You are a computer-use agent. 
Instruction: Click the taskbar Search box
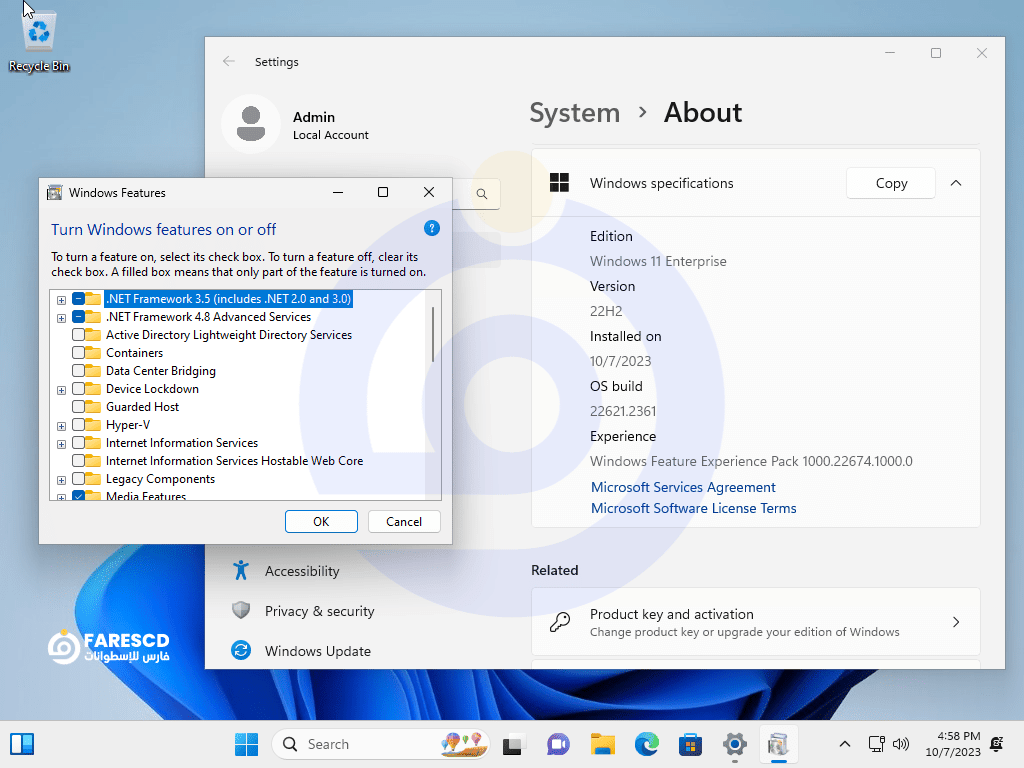(381, 744)
